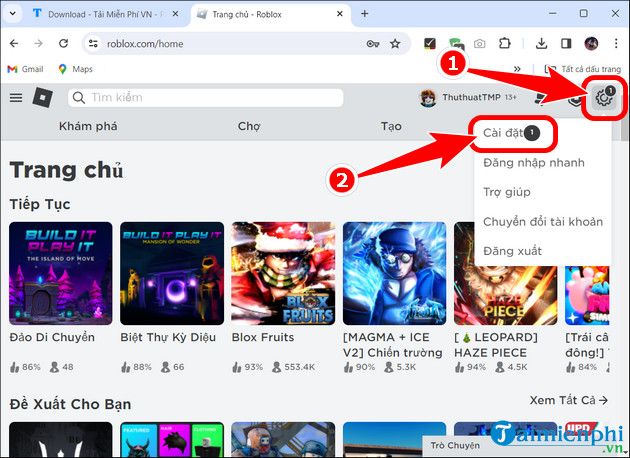Click the Biệt Thự Kỳ Diệu title

[x=168, y=337]
